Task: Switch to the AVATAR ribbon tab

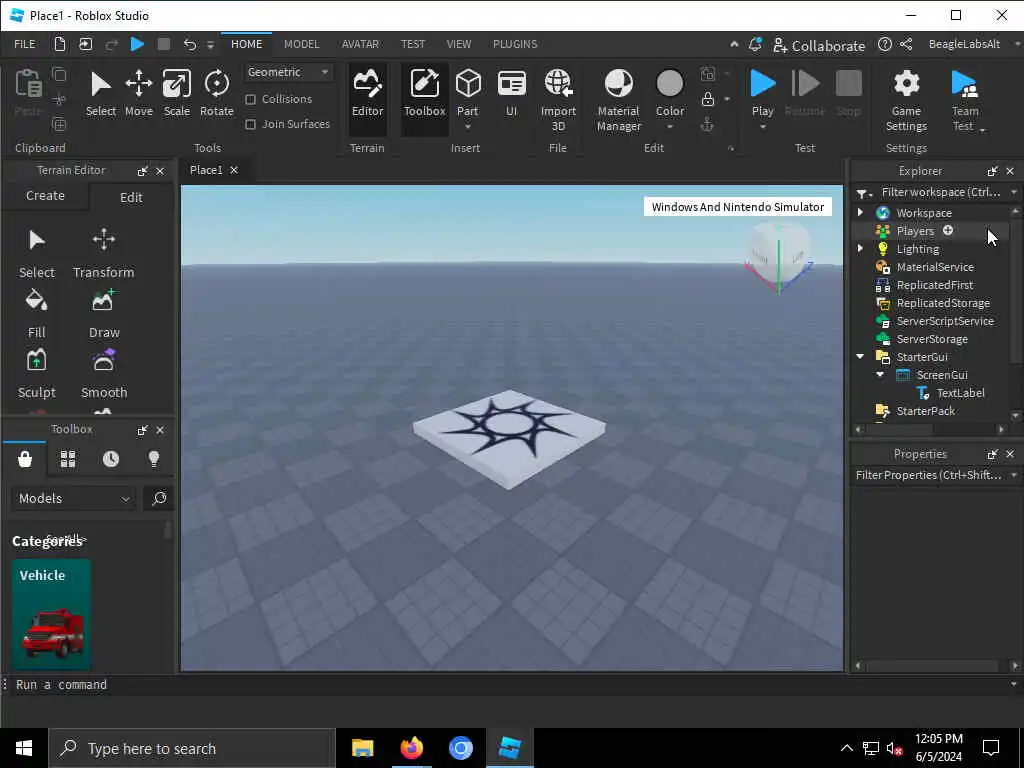Action: coord(360,44)
